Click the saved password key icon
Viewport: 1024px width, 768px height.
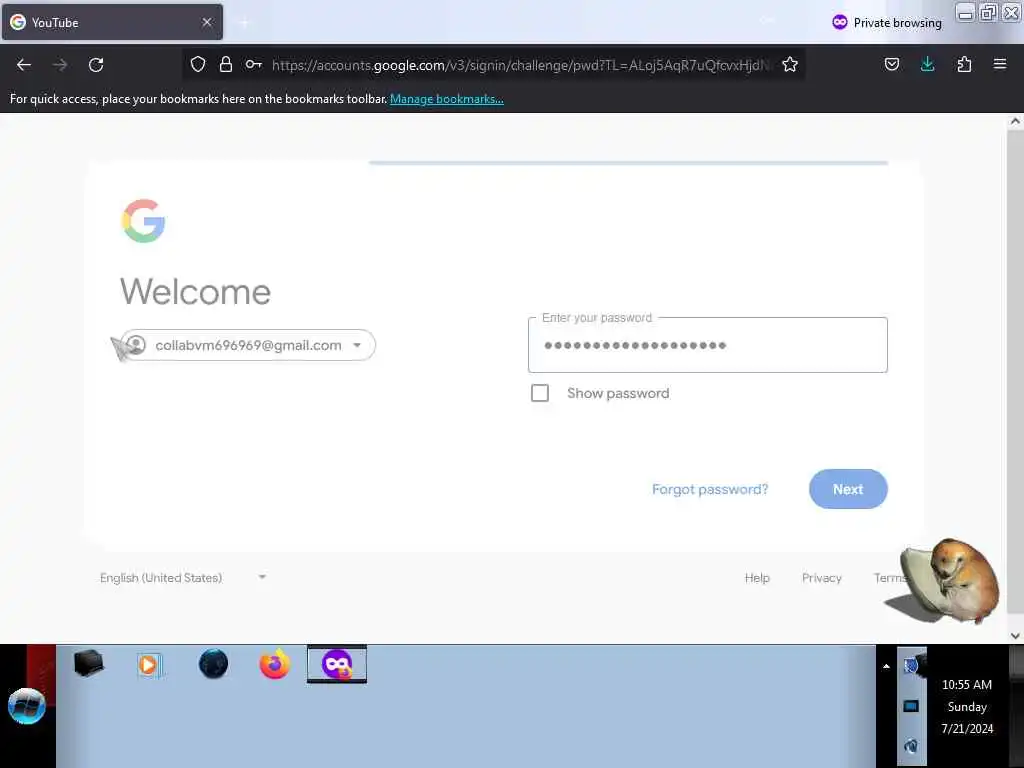pyautogui.click(x=253, y=64)
